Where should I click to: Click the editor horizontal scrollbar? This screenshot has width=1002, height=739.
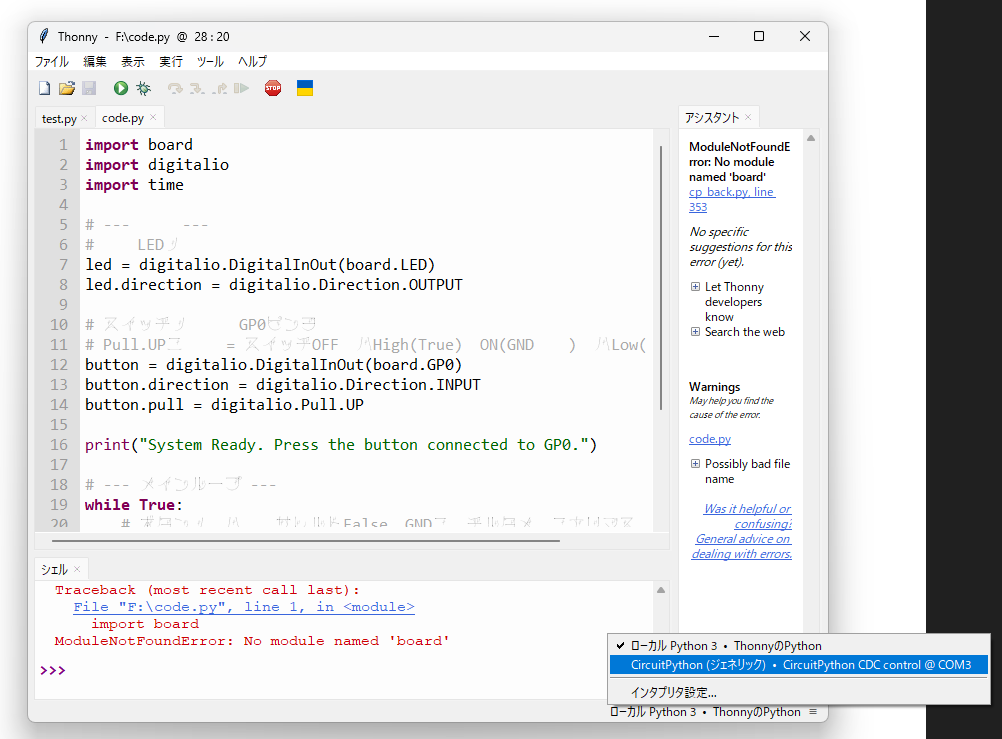click(x=320, y=541)
